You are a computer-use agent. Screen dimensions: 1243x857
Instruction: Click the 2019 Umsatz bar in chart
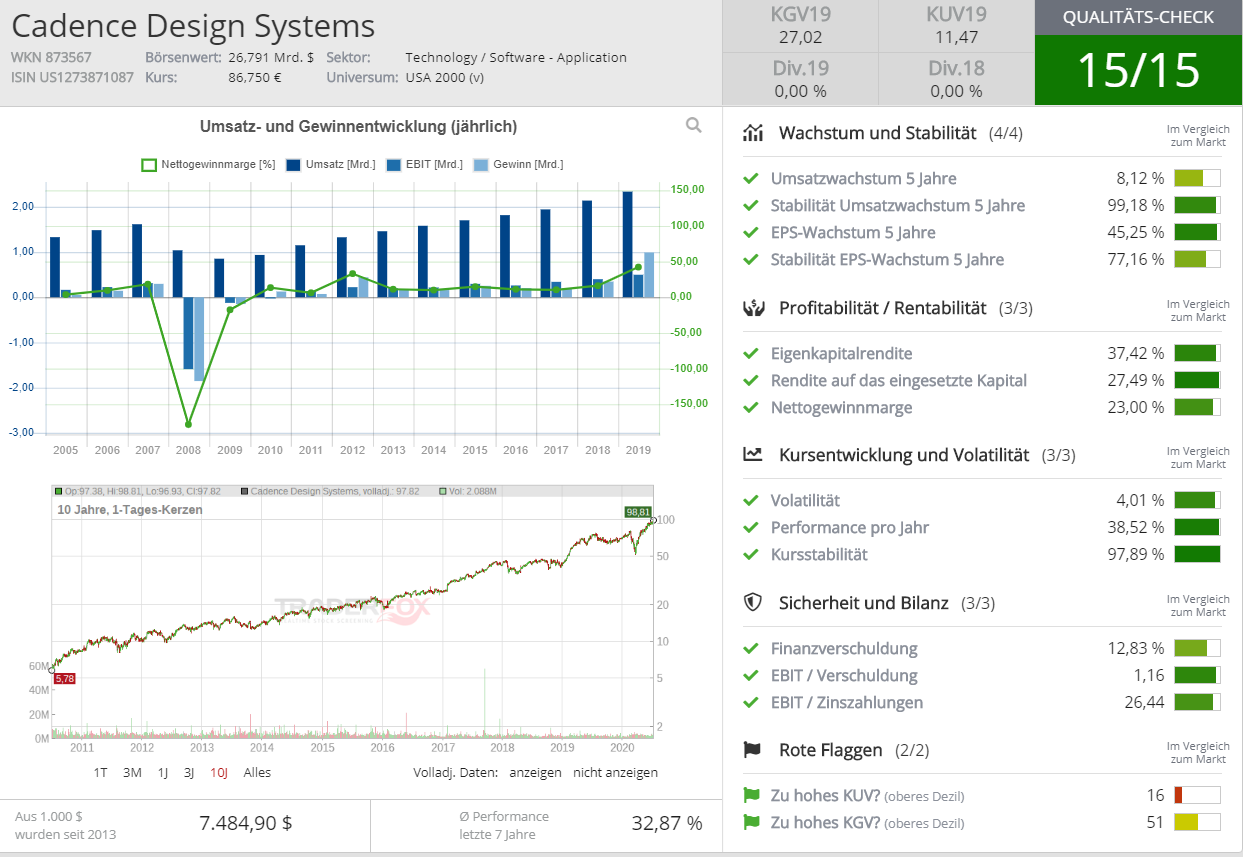(x=627, y=244)
